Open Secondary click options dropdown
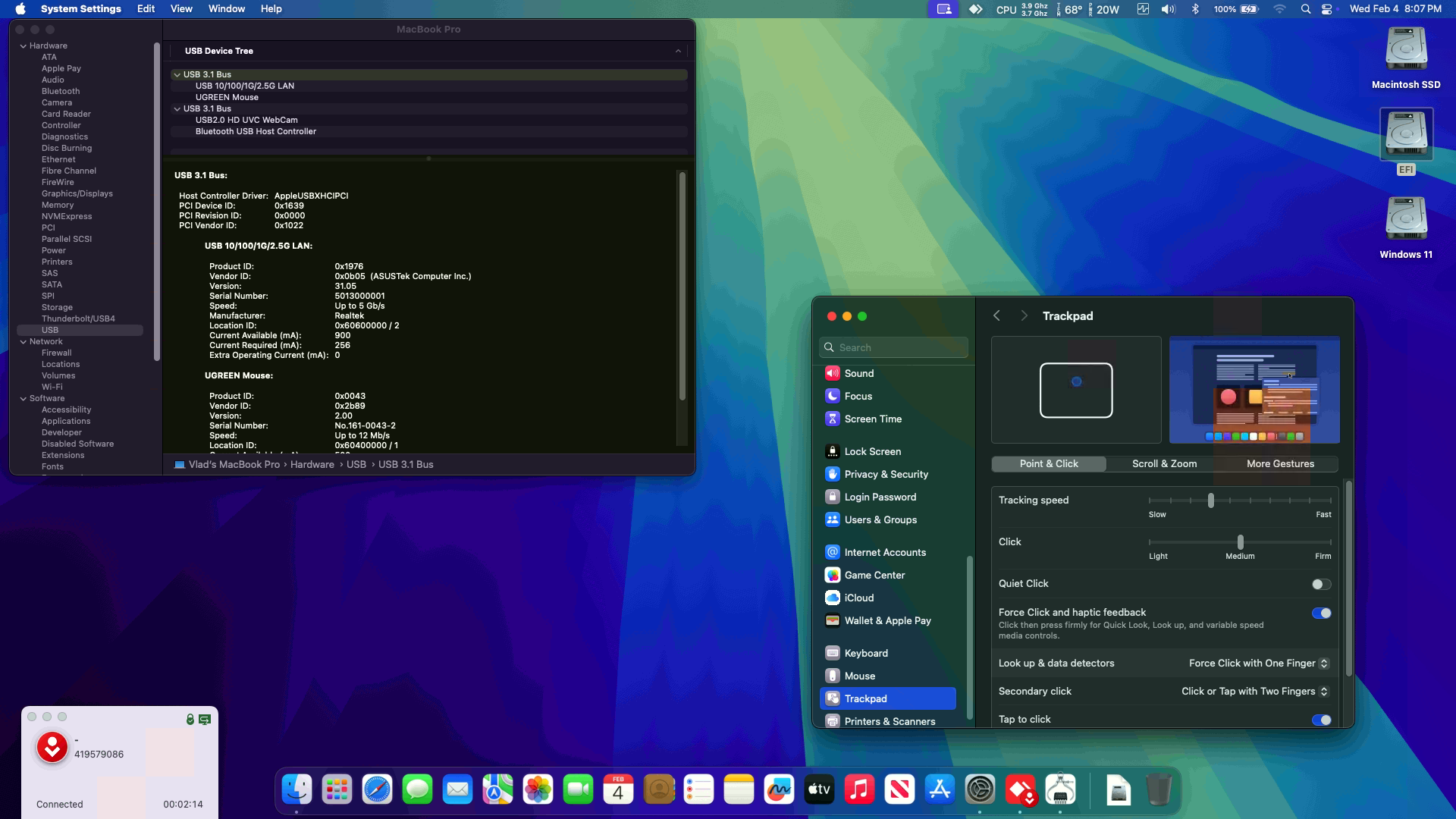The image size is (1456, 819). click(x=1255, y=691)
